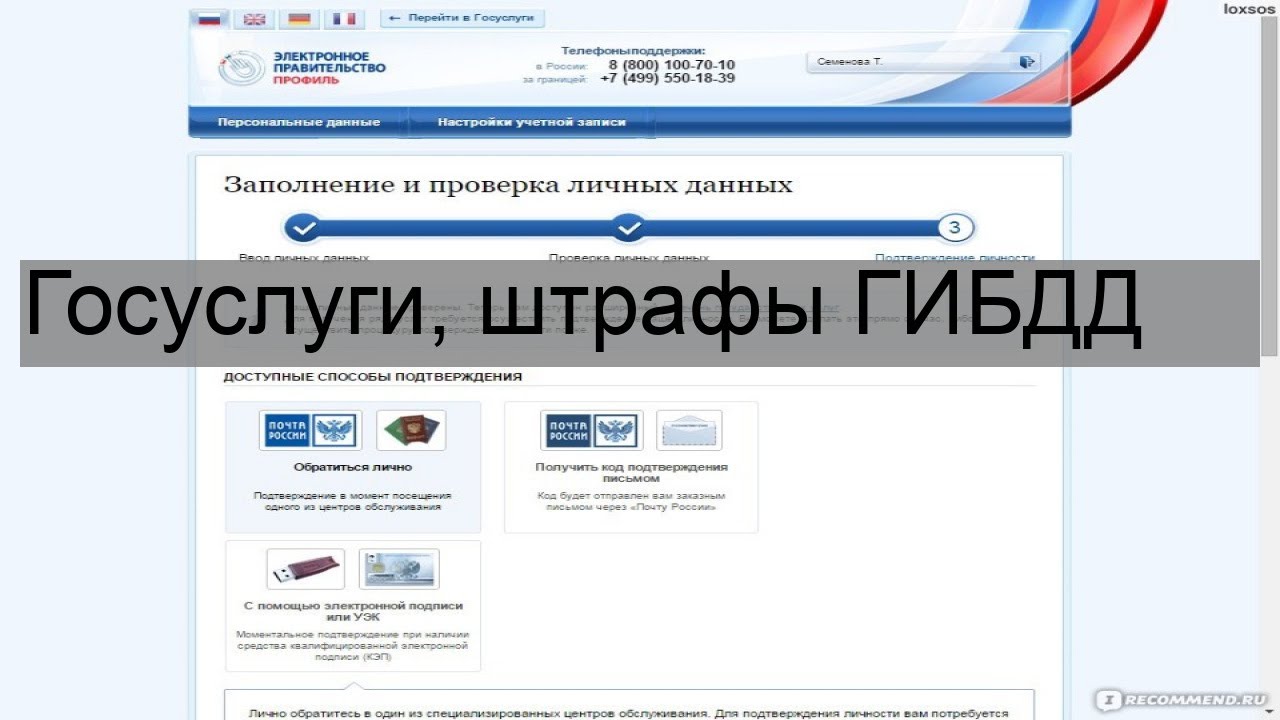Select step 3 circle in progress bar
Viewport: 1280px width, 720px height.
(x=955, y=228)
